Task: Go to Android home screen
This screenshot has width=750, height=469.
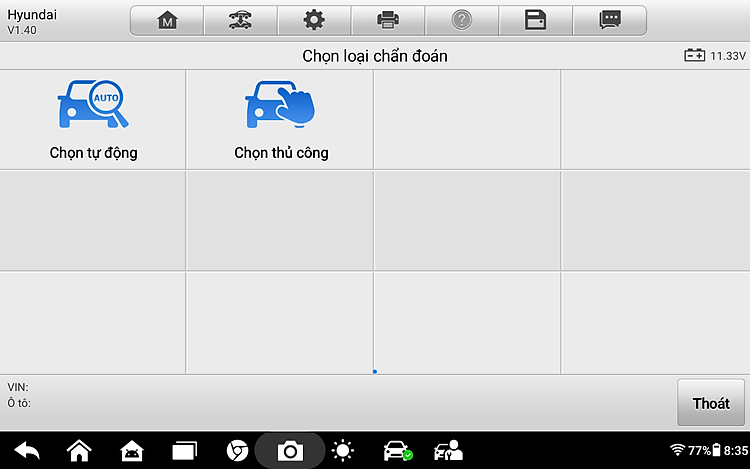Action: (79, 451)
